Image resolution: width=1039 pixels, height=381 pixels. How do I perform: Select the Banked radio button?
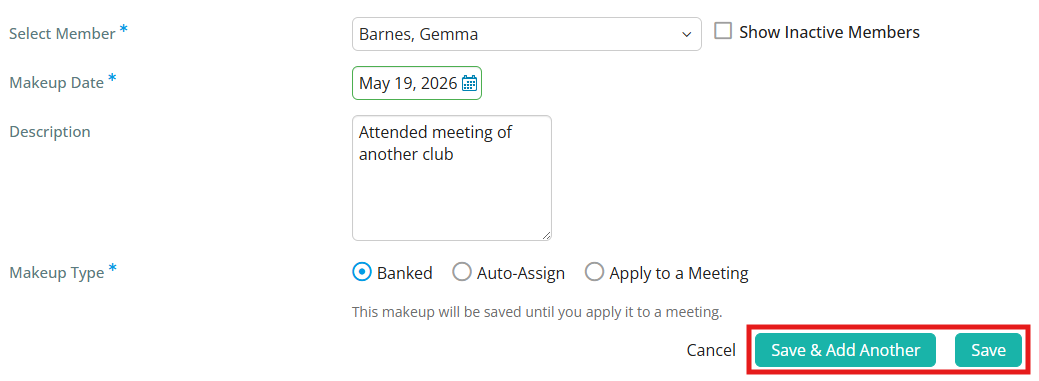[x=361, y=272]
